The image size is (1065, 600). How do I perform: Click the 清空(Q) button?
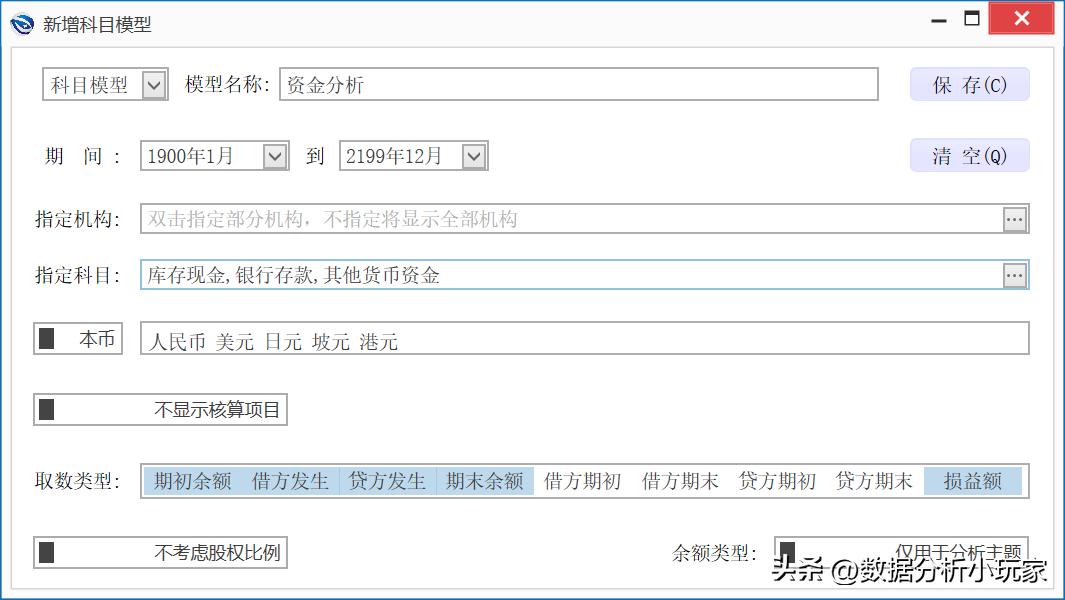point(968,156)
